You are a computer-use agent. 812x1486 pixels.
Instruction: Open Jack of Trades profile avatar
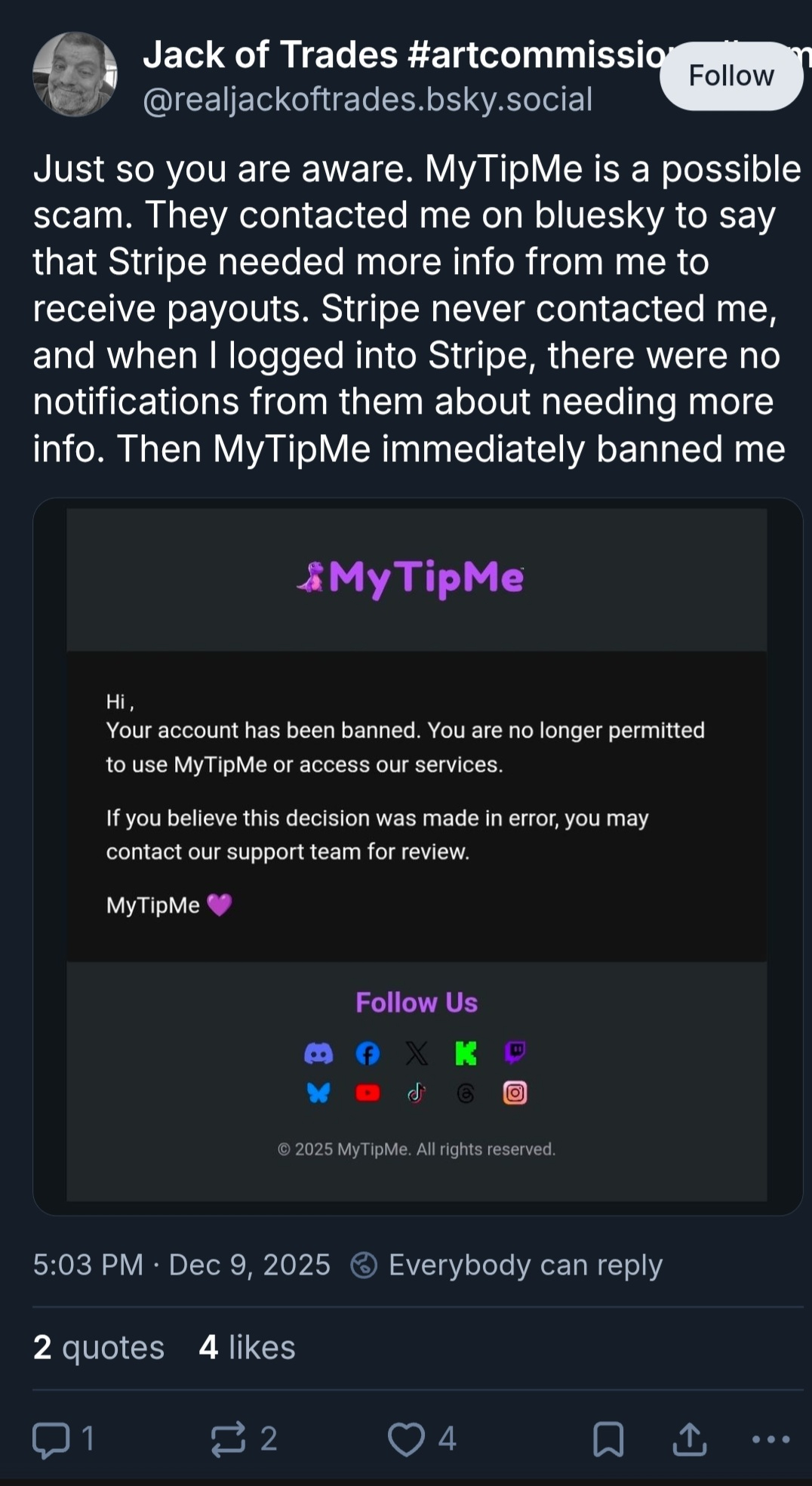[75, 74]
